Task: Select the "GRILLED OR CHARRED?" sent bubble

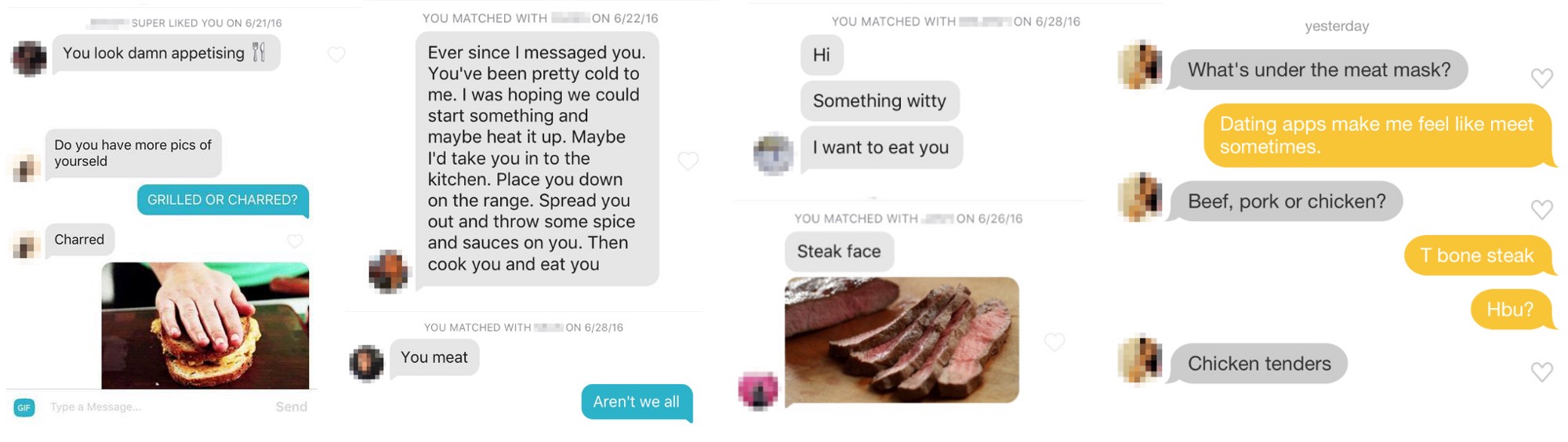Action: click(x=223, y=201)
